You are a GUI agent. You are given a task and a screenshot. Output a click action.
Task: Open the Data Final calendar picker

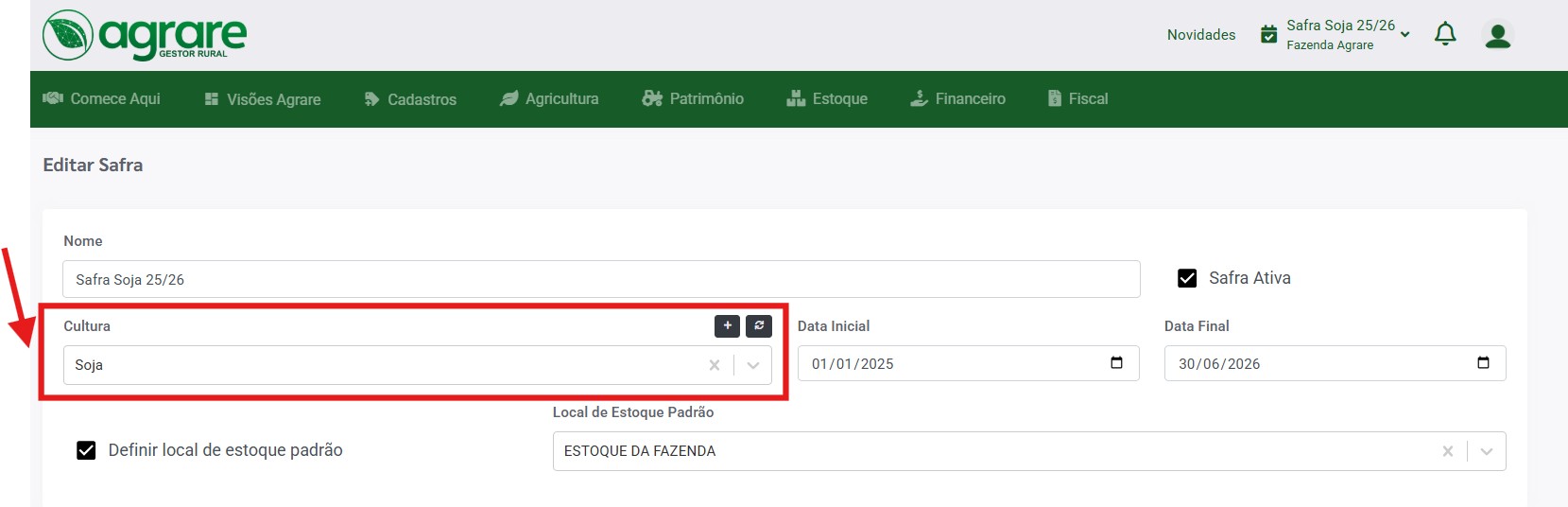click(1483, 363)
